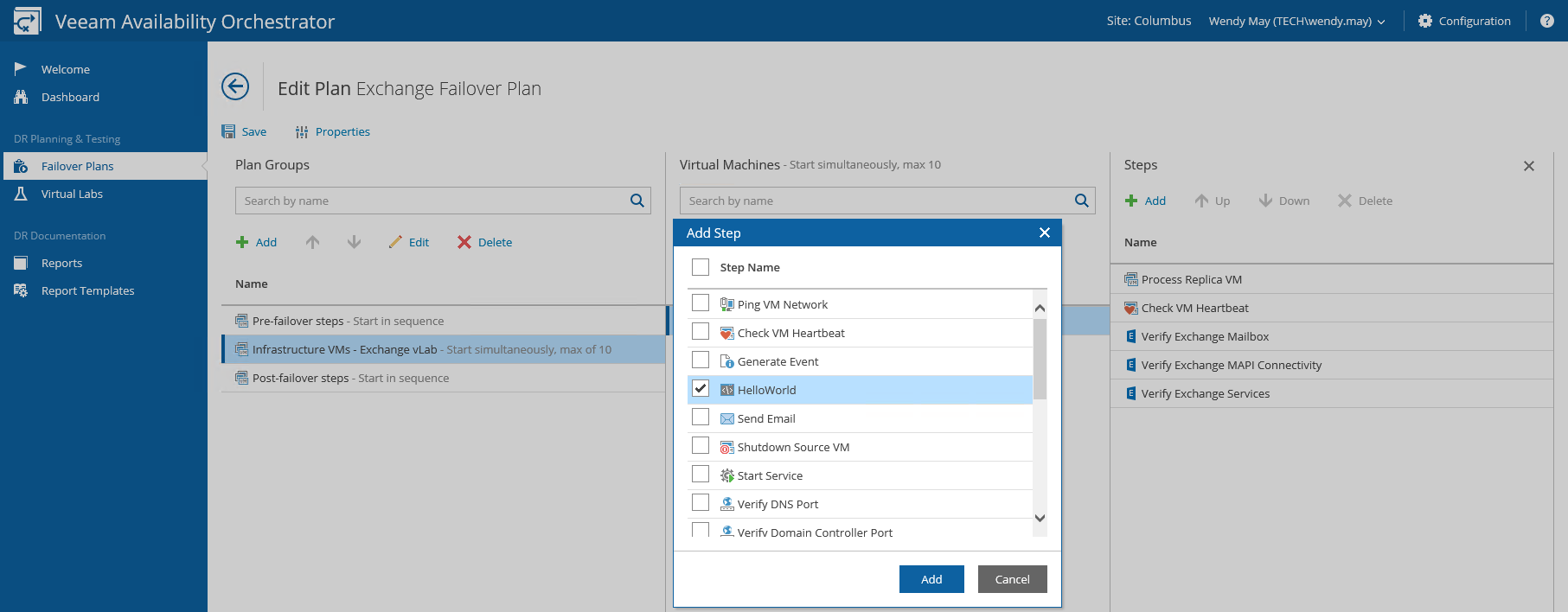Check the Generate Event checkbox
This screenshot has width=1568, height=612.
tap(701, 360)
